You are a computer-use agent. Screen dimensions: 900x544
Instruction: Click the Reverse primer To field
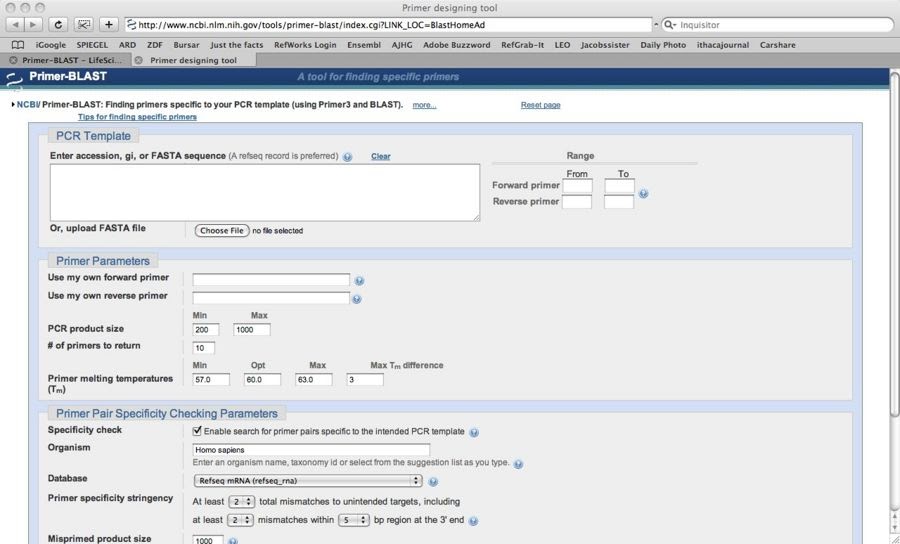pyautogui.click(x=619, y=201)
